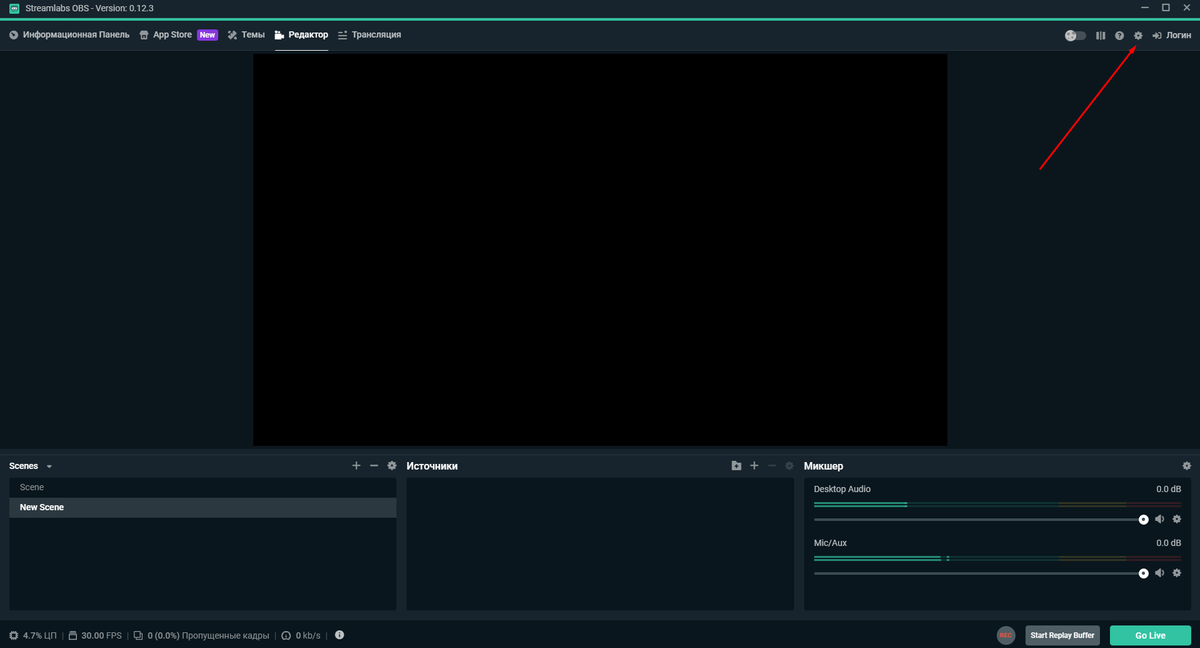Viewport: 1200px width, 648px height.
Task: Click the black preview canvas
Action: 600,250
